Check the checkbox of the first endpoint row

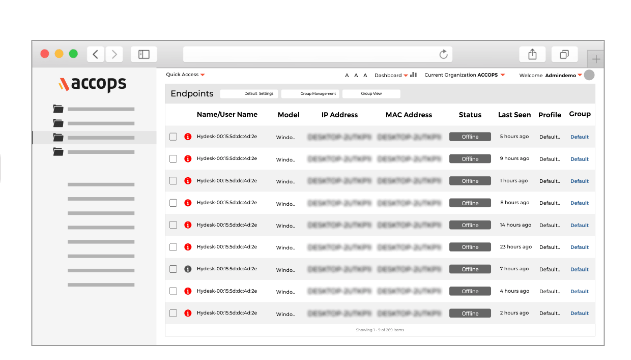click(173, 137)
